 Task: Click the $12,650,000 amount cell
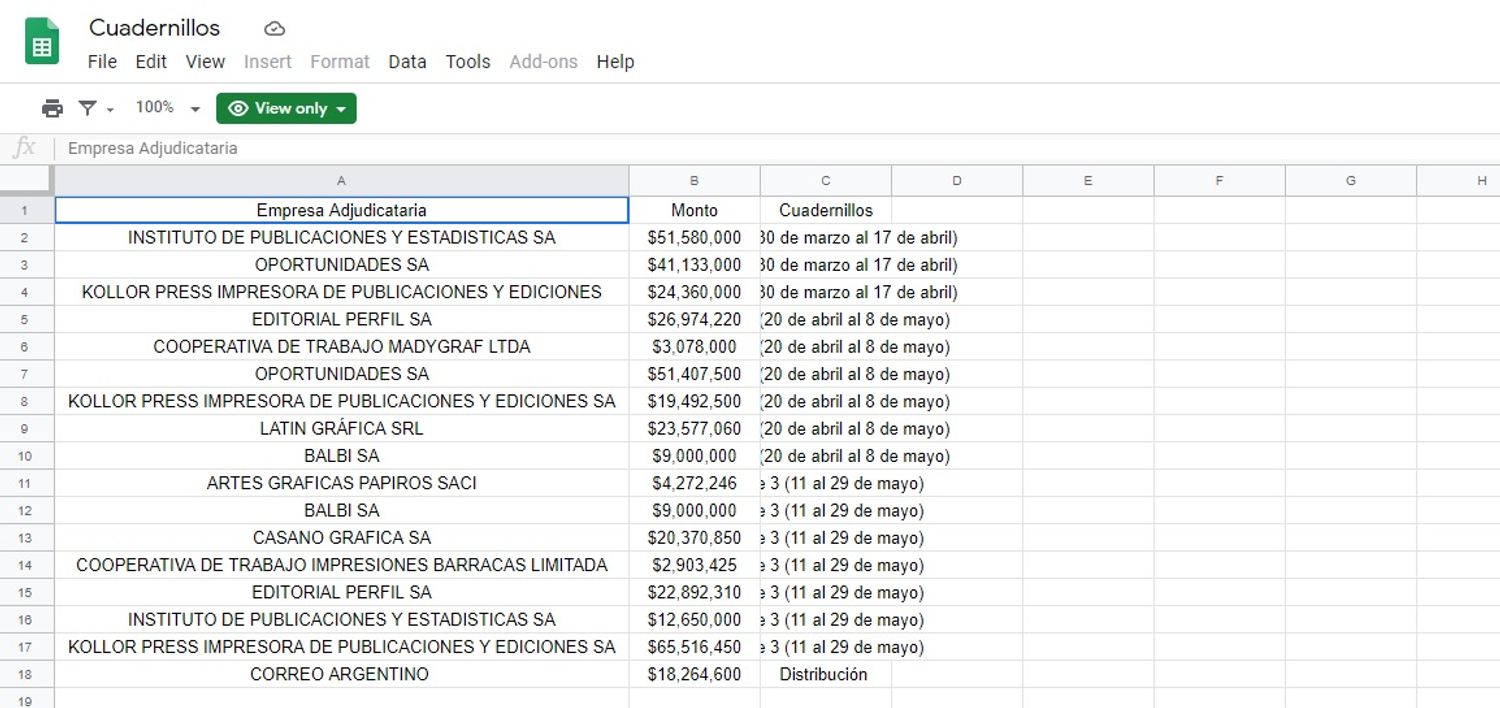pos(694,620)
